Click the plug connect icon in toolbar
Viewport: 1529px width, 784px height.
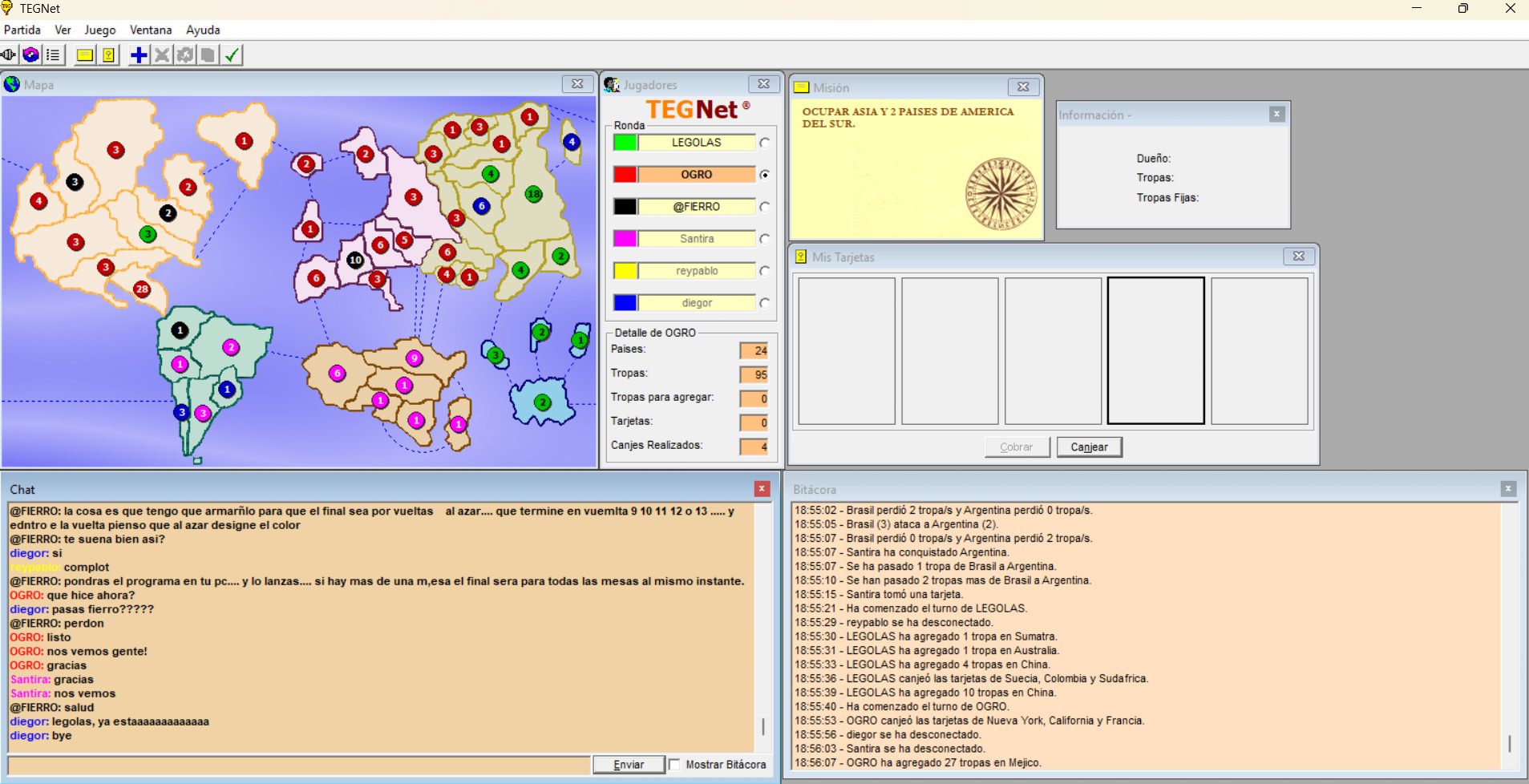[x=9, y=55]
